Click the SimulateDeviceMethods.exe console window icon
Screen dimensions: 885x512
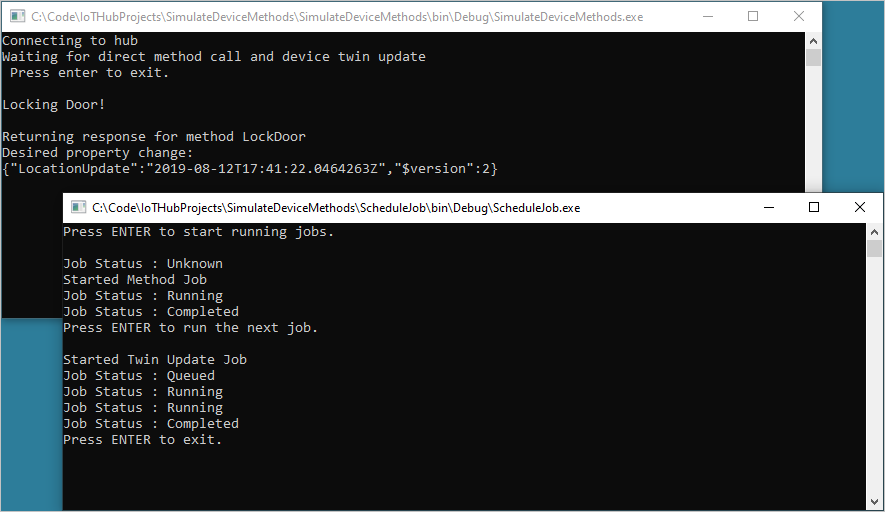point(17,16)
